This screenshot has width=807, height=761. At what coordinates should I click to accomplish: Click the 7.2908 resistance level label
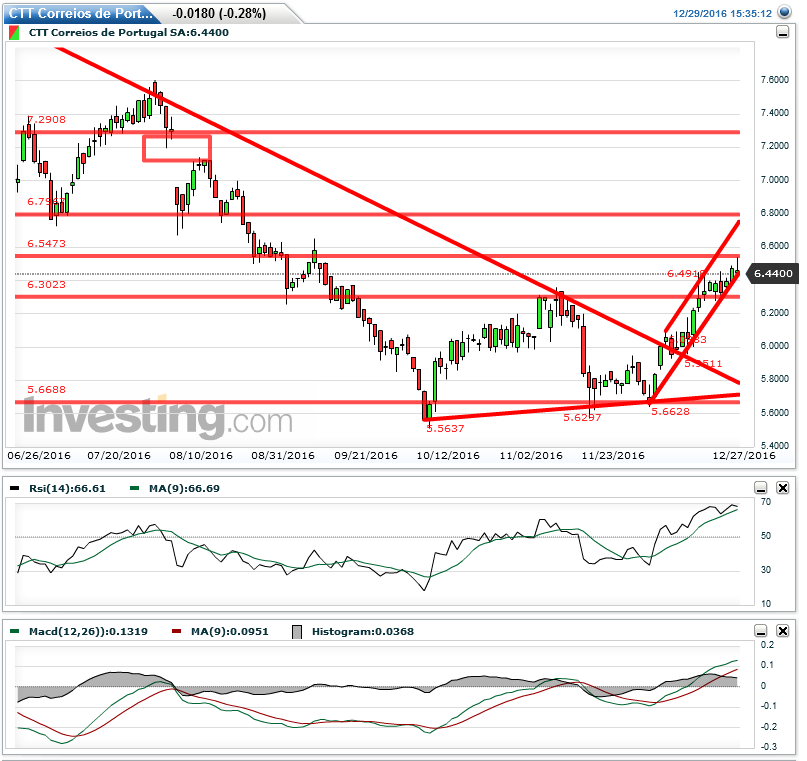pos(46,119)
